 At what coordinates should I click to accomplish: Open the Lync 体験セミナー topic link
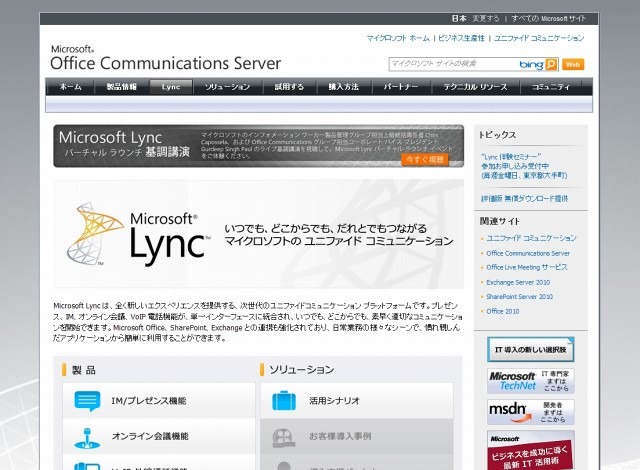(524, 166)
